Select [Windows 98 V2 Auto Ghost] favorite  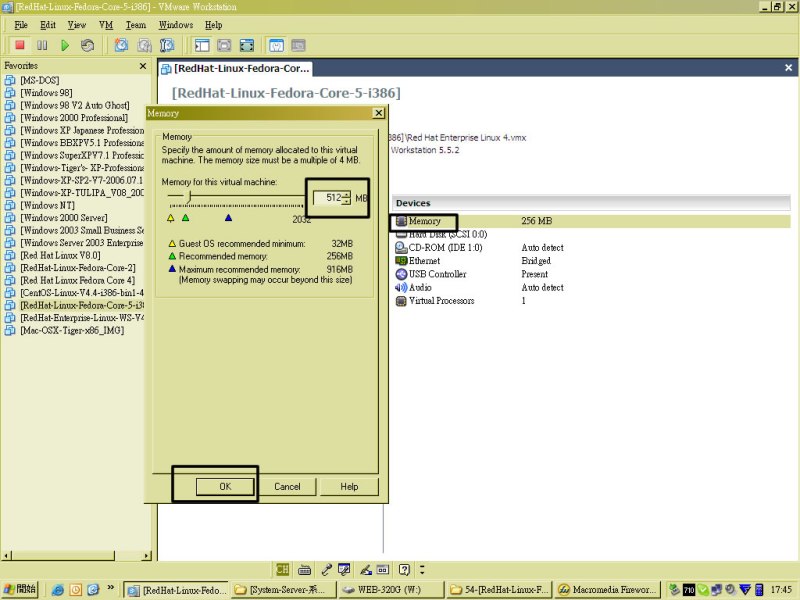coord(75,105)
